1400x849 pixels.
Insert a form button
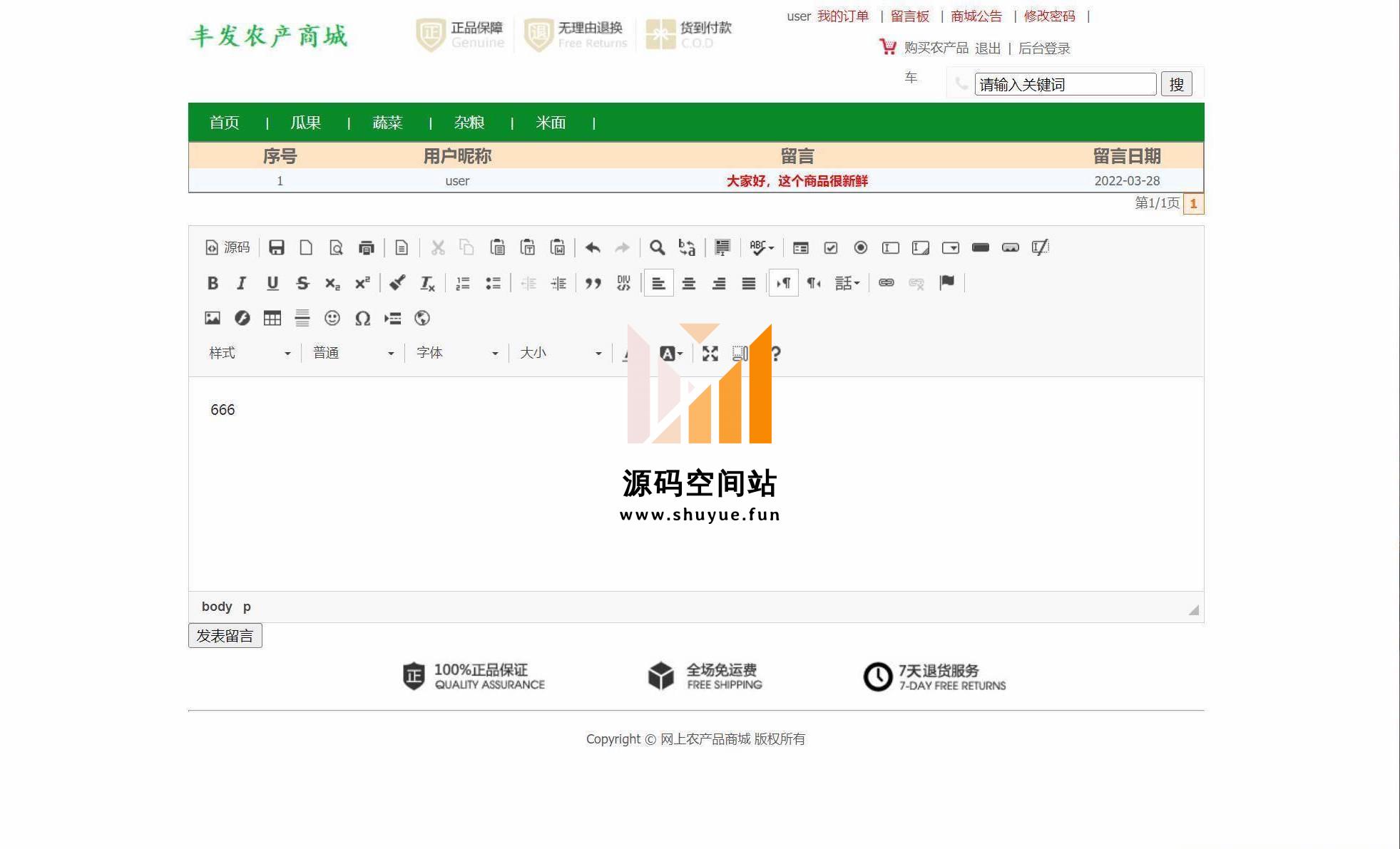click(981, 247)
